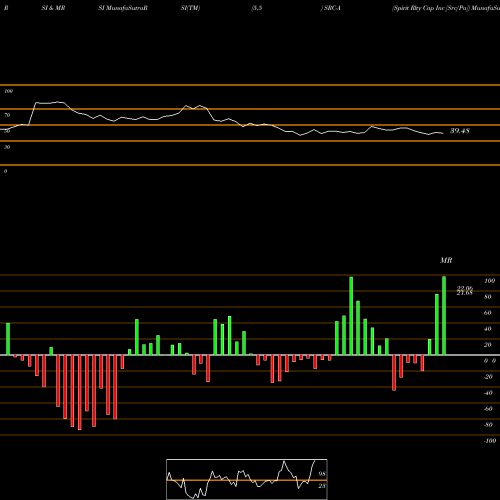This screenshot has height=500, width=500.
Task: Select the first green bar at the left edge of the histogram
Action: (8, 339)
